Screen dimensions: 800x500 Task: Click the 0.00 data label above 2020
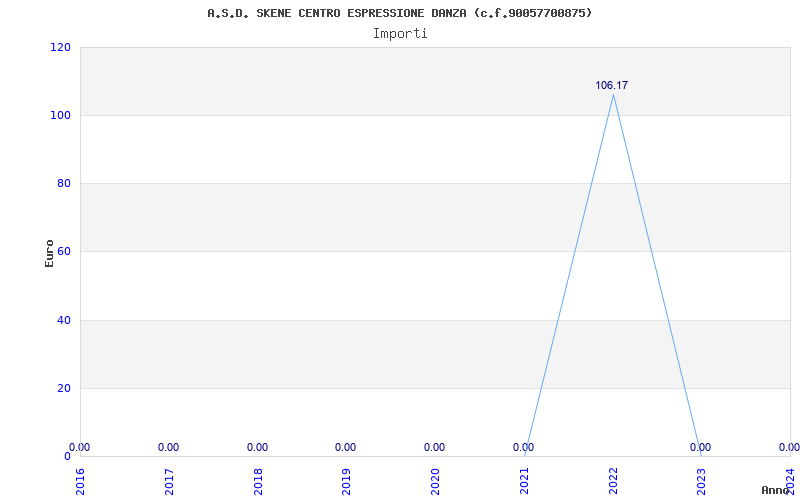pos(434,447)
